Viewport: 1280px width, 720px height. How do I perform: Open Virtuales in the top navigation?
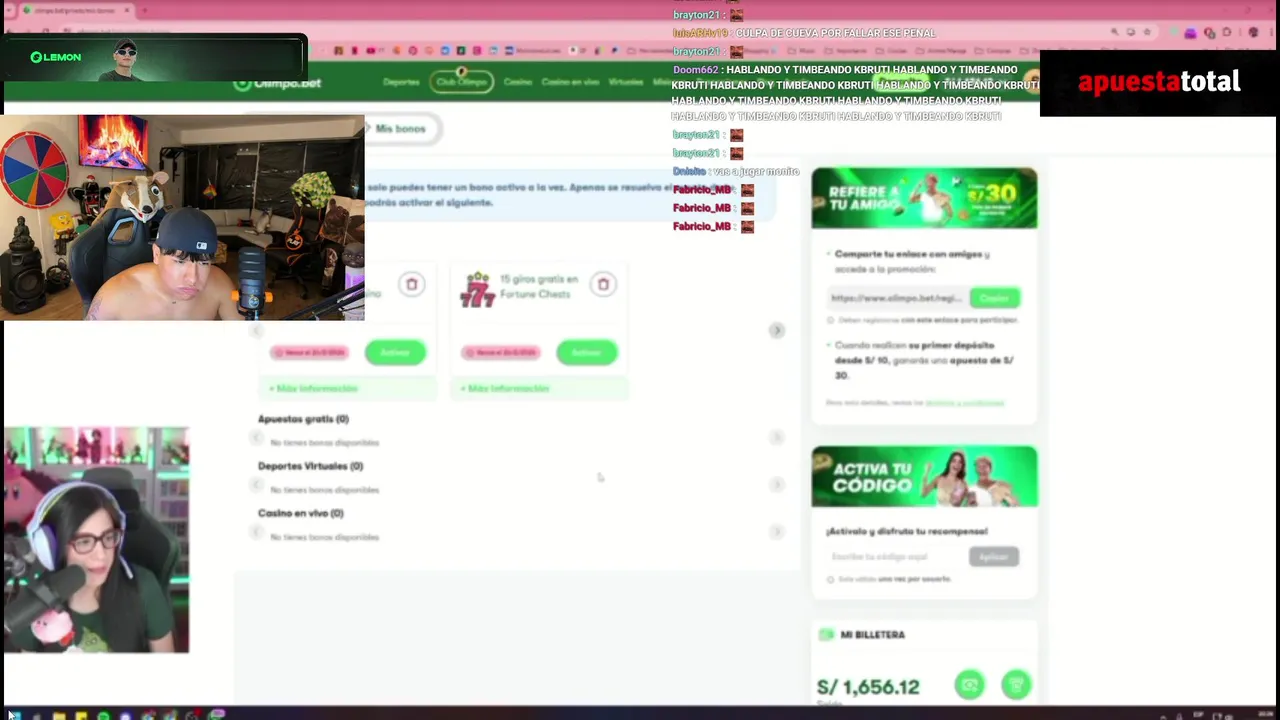(x=626, y=82)
